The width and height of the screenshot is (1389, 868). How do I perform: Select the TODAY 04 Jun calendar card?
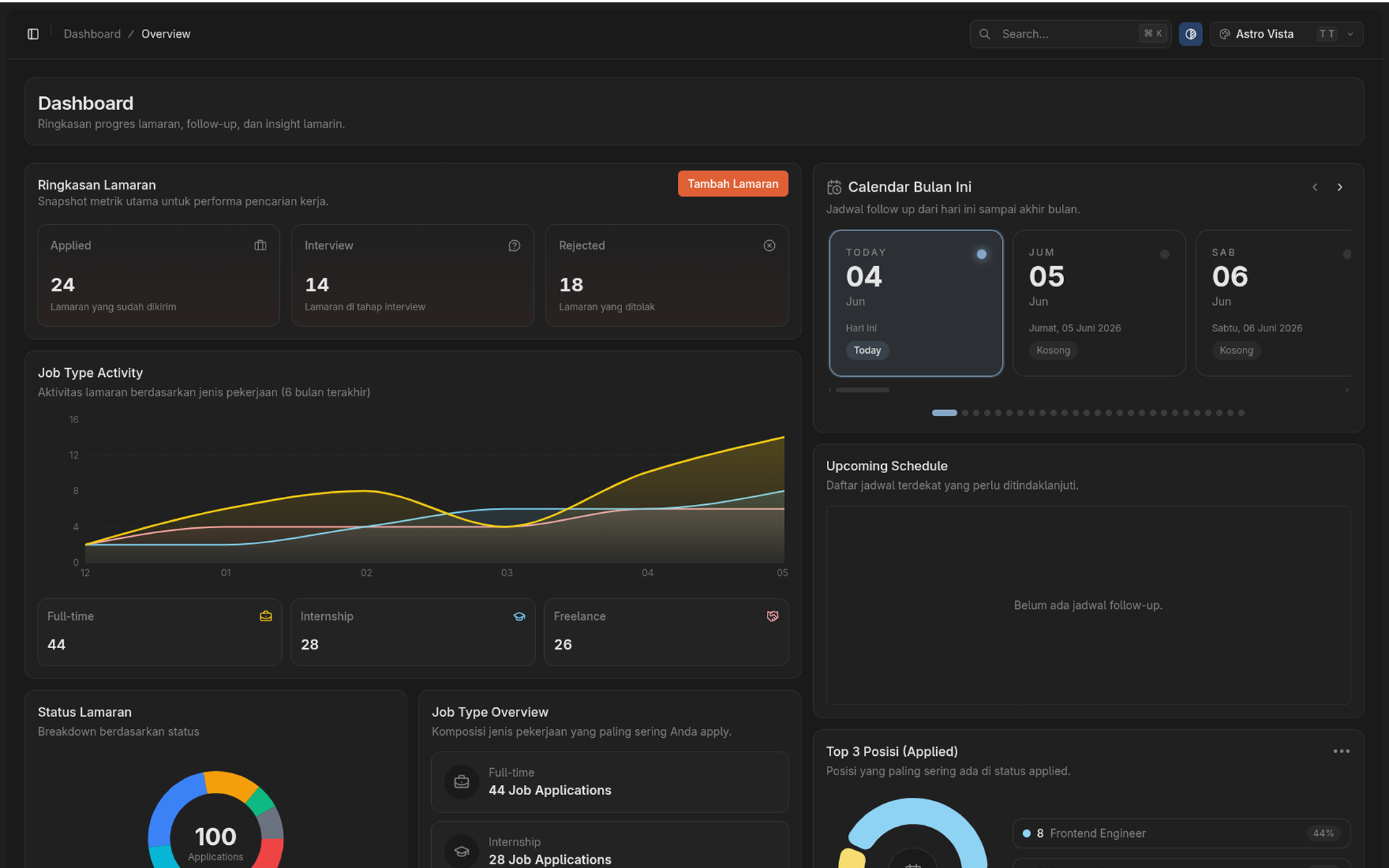pos(916,303)
